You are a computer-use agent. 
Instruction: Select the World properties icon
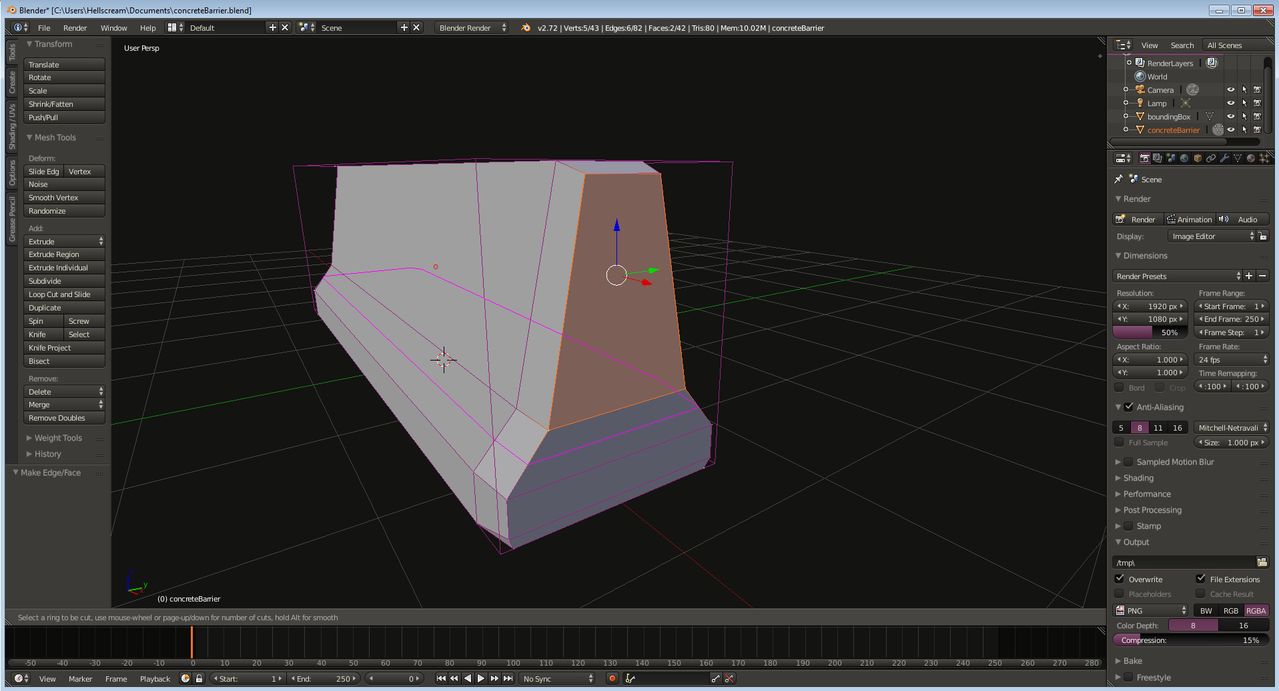point(1183,158)
